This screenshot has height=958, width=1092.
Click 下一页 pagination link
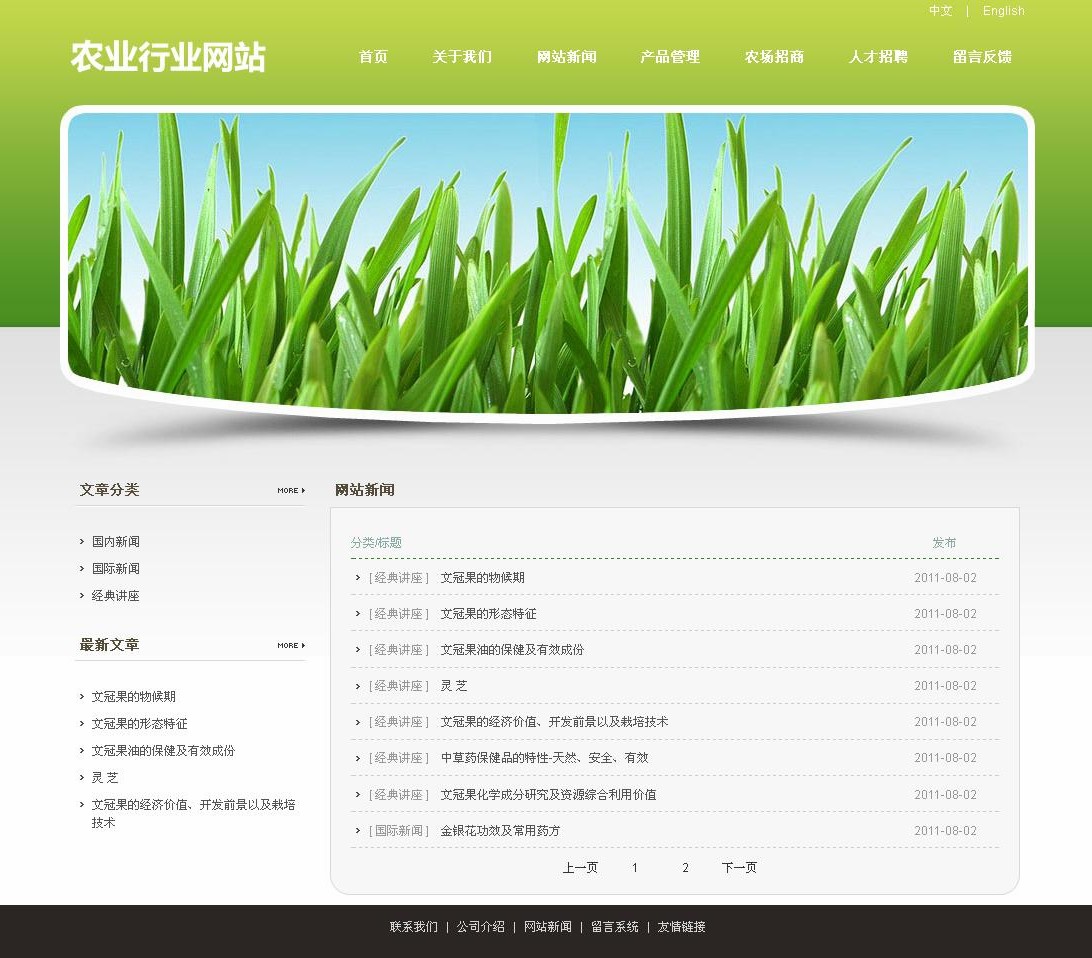[x=739, y=868]
